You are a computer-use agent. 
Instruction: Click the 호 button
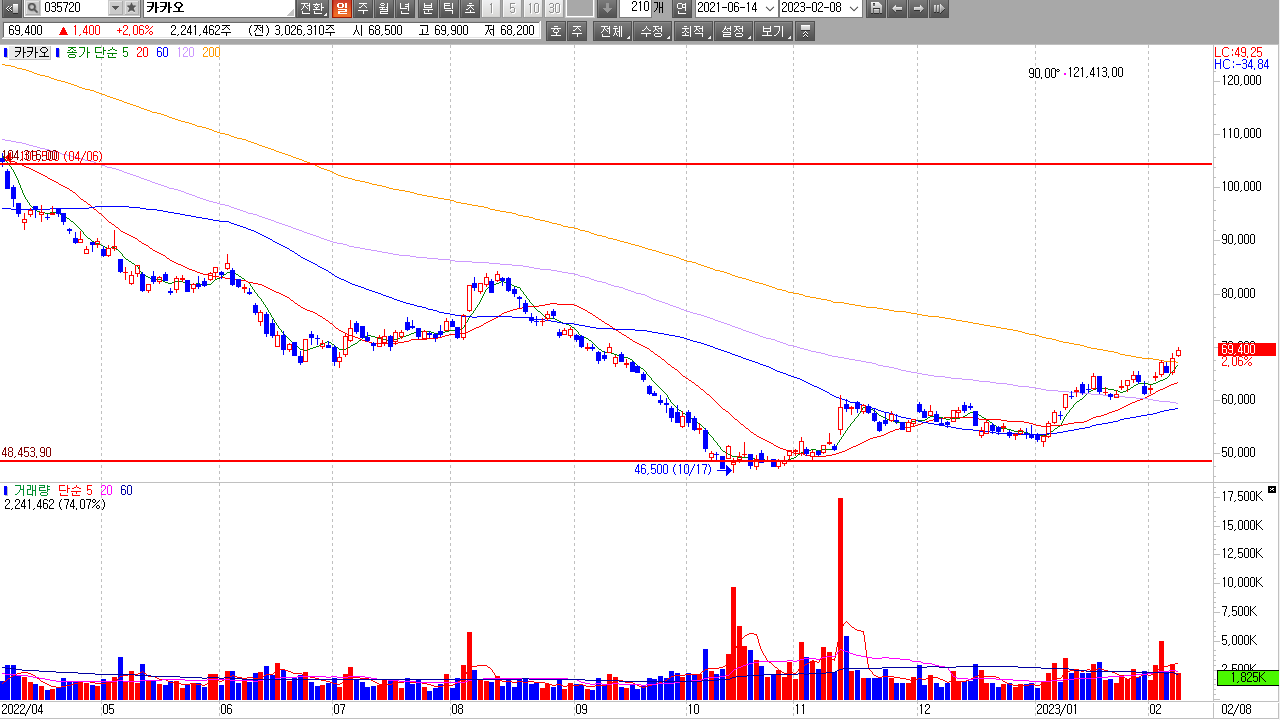pos(555,31)
